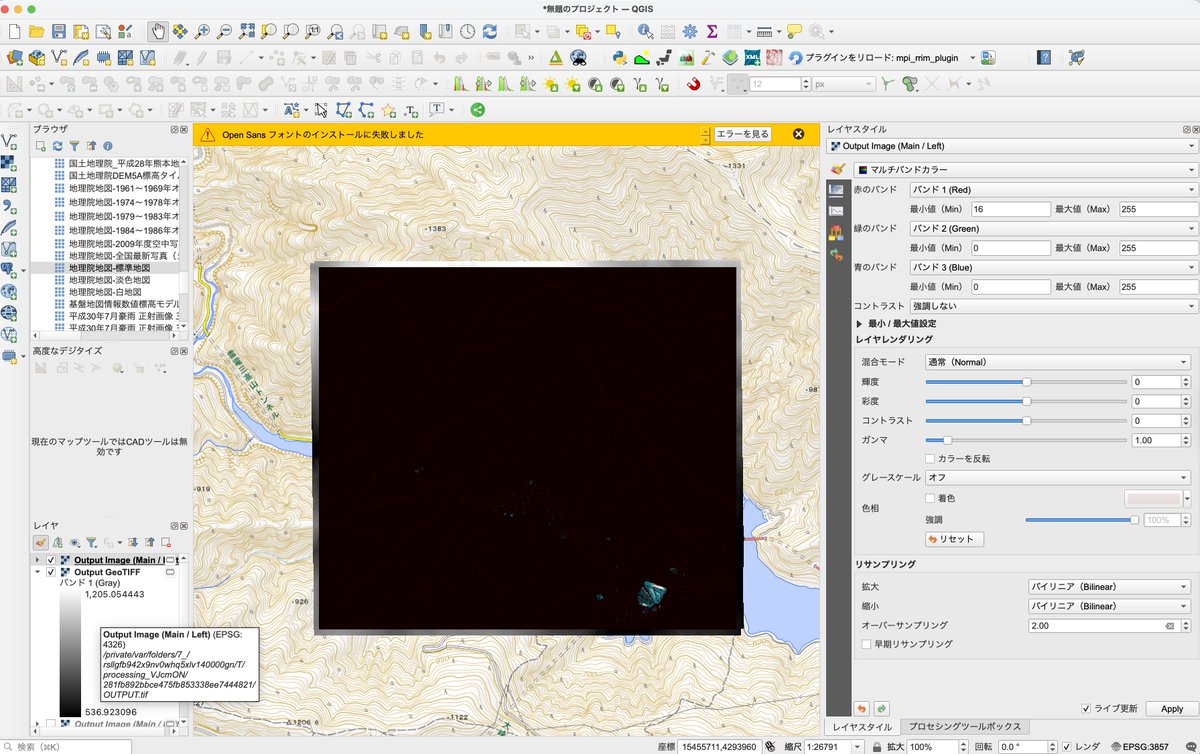This screenshot has width=1200, height=754.
Task: Open the Data Source Manager icon
Action: click(14, 58)
